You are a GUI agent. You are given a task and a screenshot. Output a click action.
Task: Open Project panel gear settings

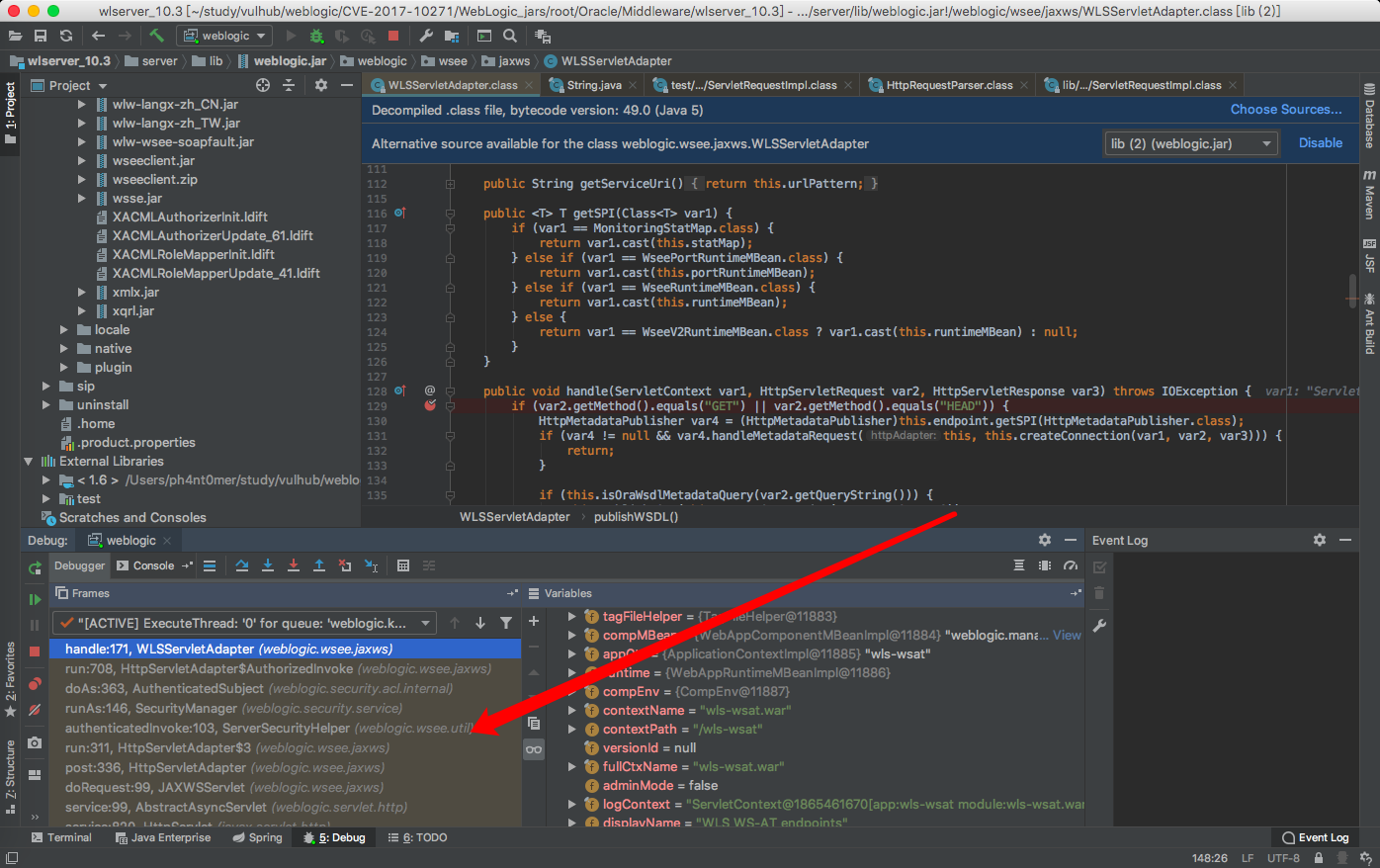click(x=321, y=86)
